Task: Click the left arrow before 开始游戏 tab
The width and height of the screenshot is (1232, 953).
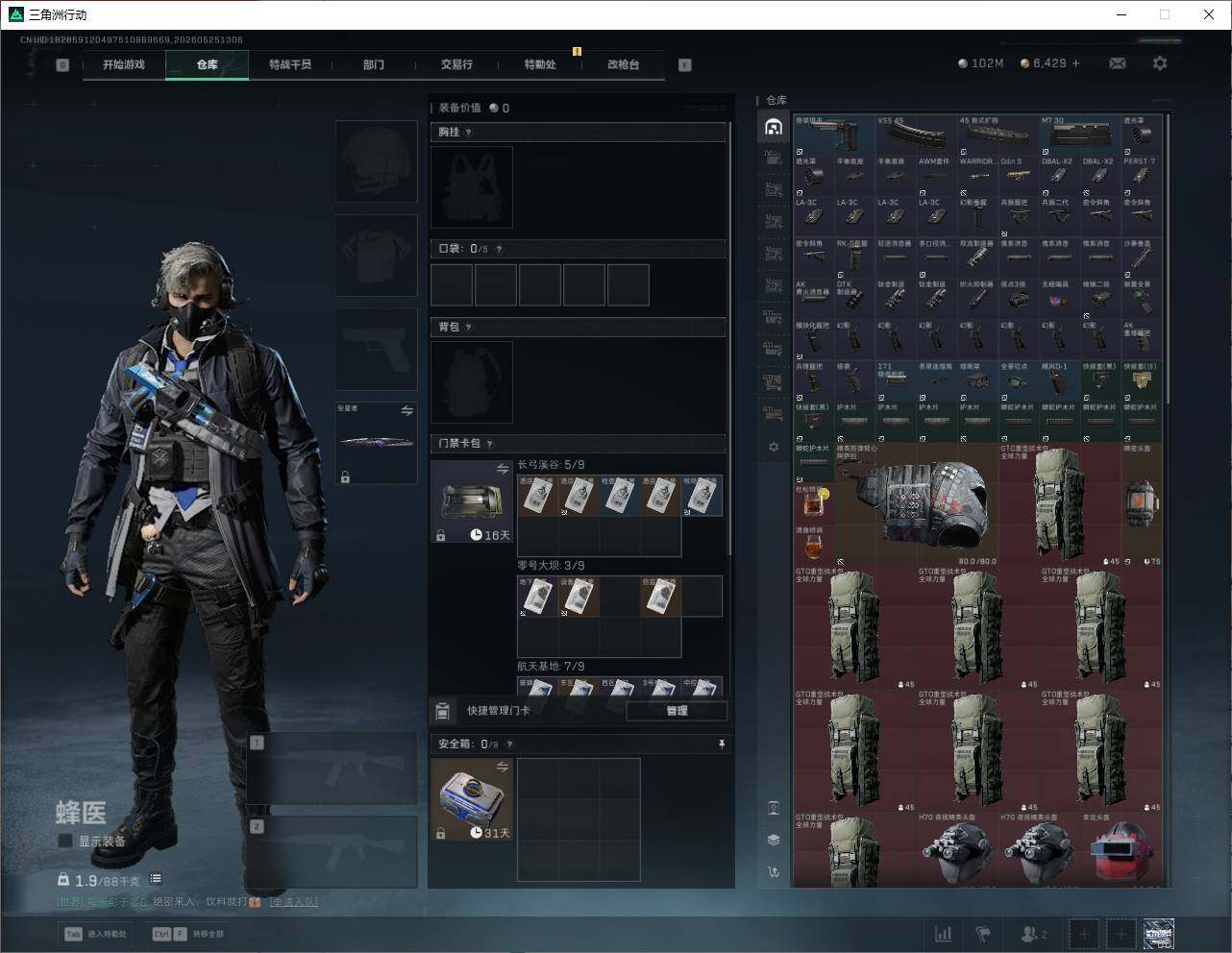Action: coord(62,65)
